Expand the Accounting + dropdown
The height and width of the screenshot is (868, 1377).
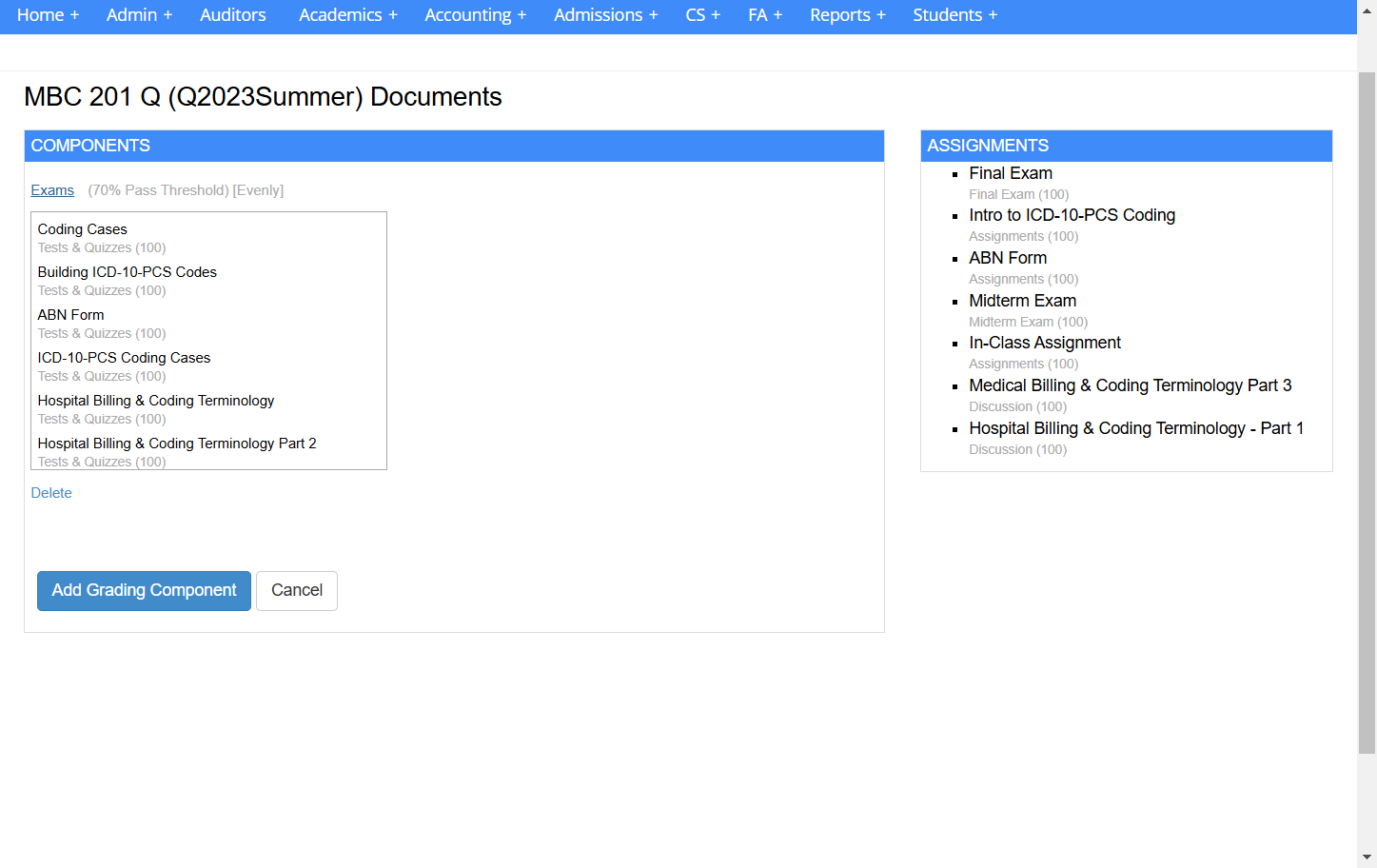click(476, 15)
